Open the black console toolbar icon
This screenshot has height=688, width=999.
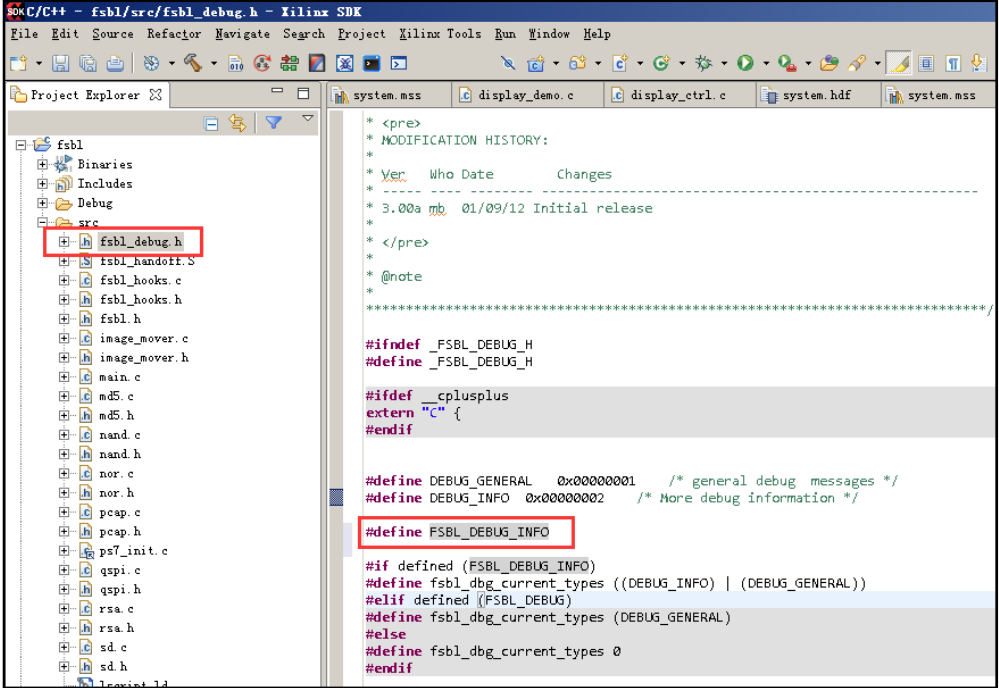[x=371, y=63]
